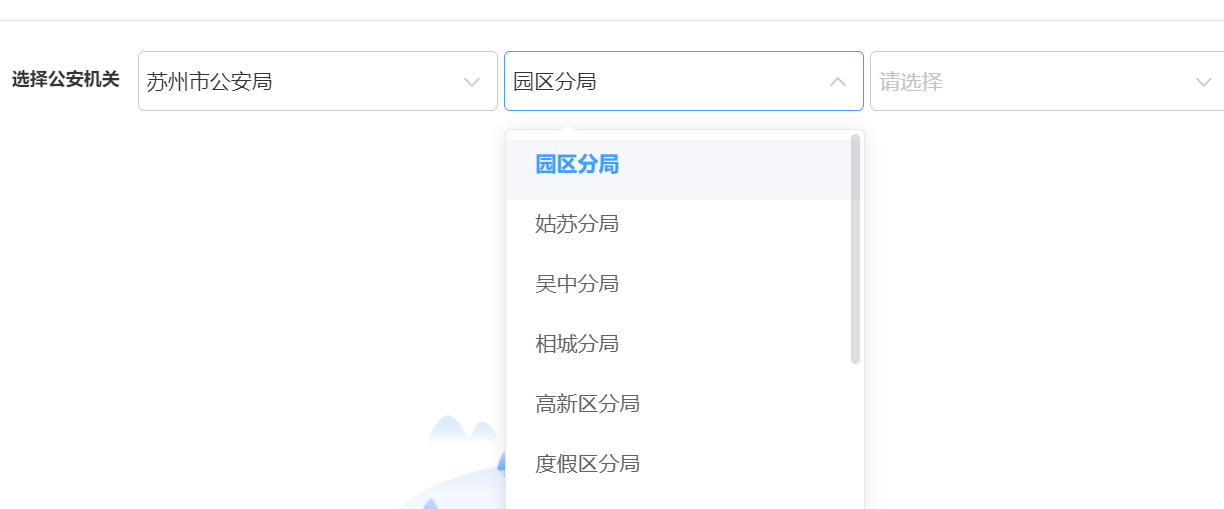
Task: Click the dropdown list scrollbar thumb
Action: tap(855, 250)
